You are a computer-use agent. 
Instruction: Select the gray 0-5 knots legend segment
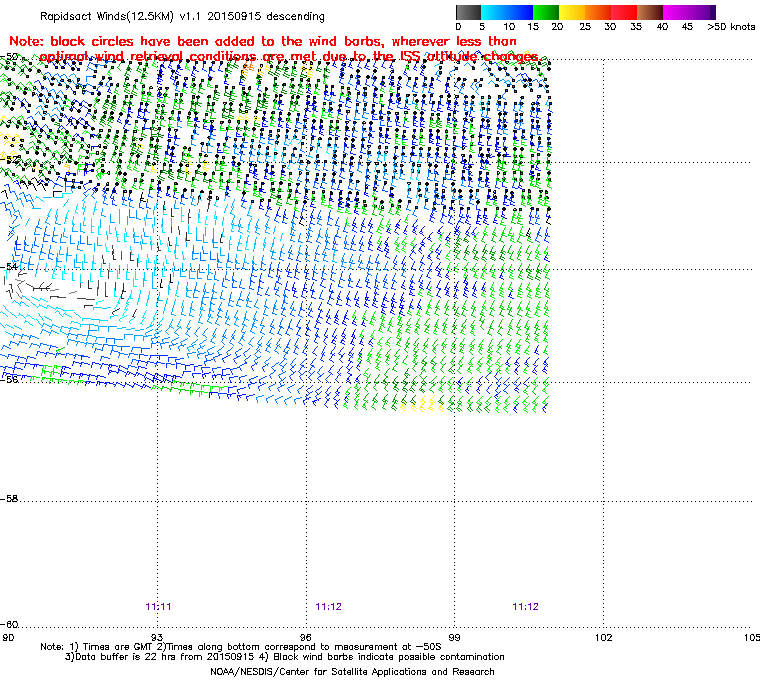(x=468, y=12)
